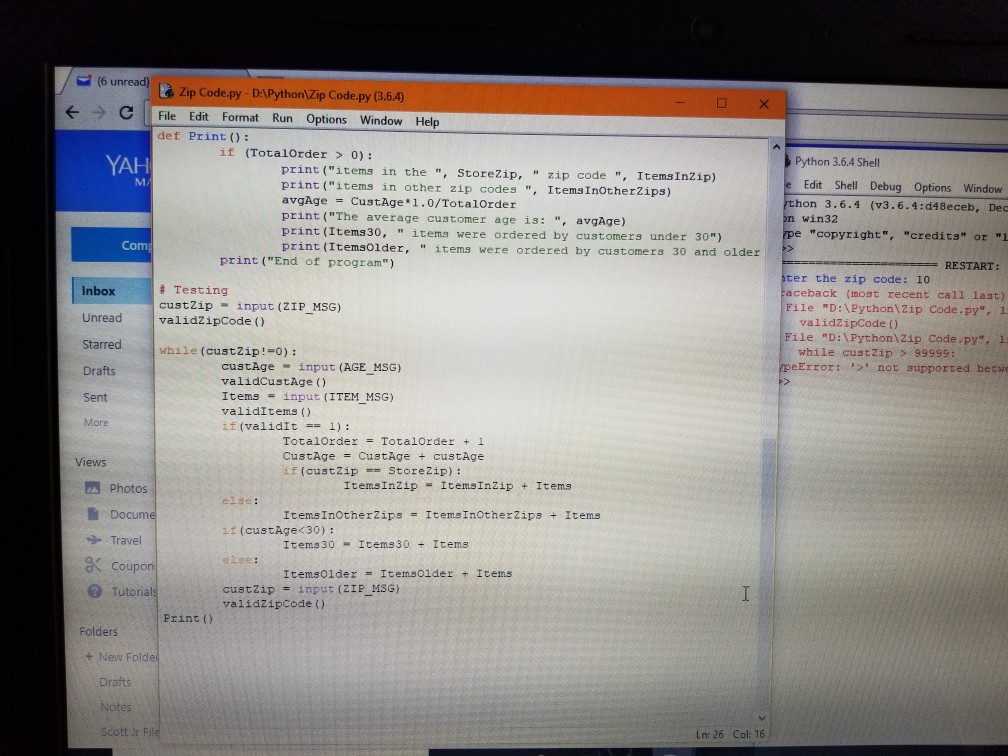Open the Format menu in Zip Code.py
Viewport: 1008px width, 756px height.
pyautogui.click(x=240, y=120)
